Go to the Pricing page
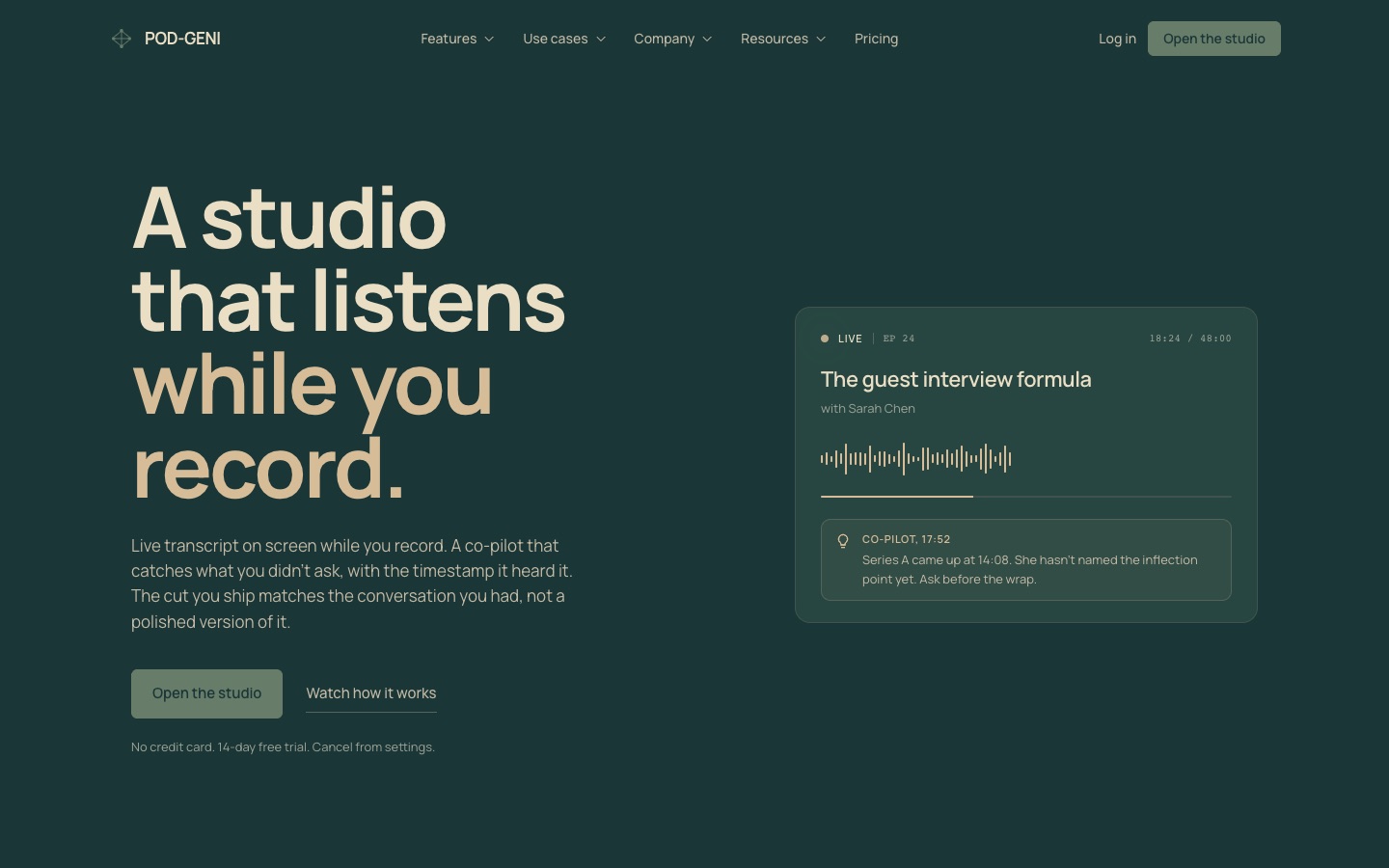The image size is (1389, 868). tap(876, 39)
